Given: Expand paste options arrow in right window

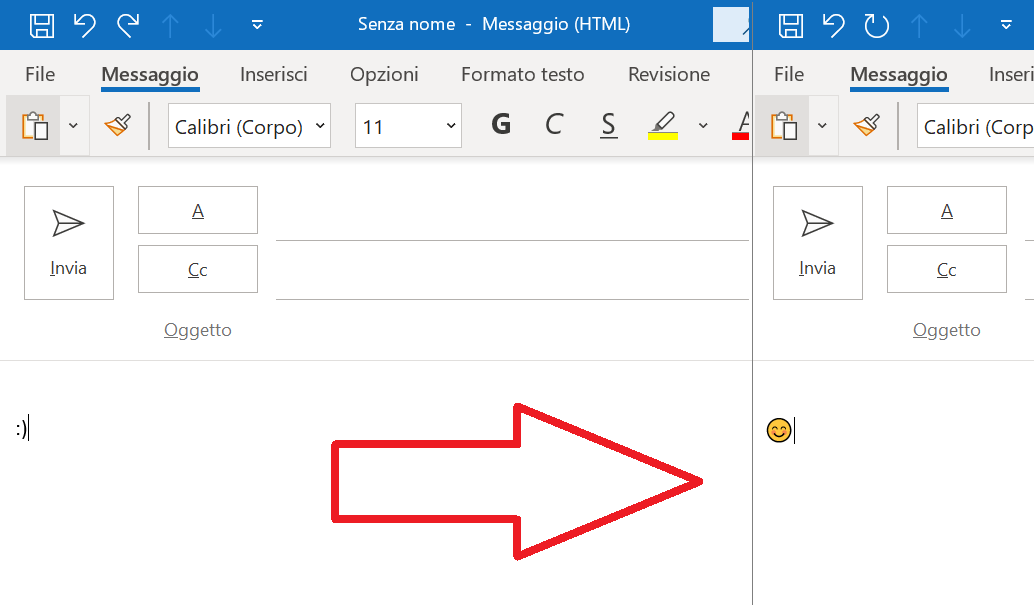Looking at the screenshot, I should coord(823,125).
